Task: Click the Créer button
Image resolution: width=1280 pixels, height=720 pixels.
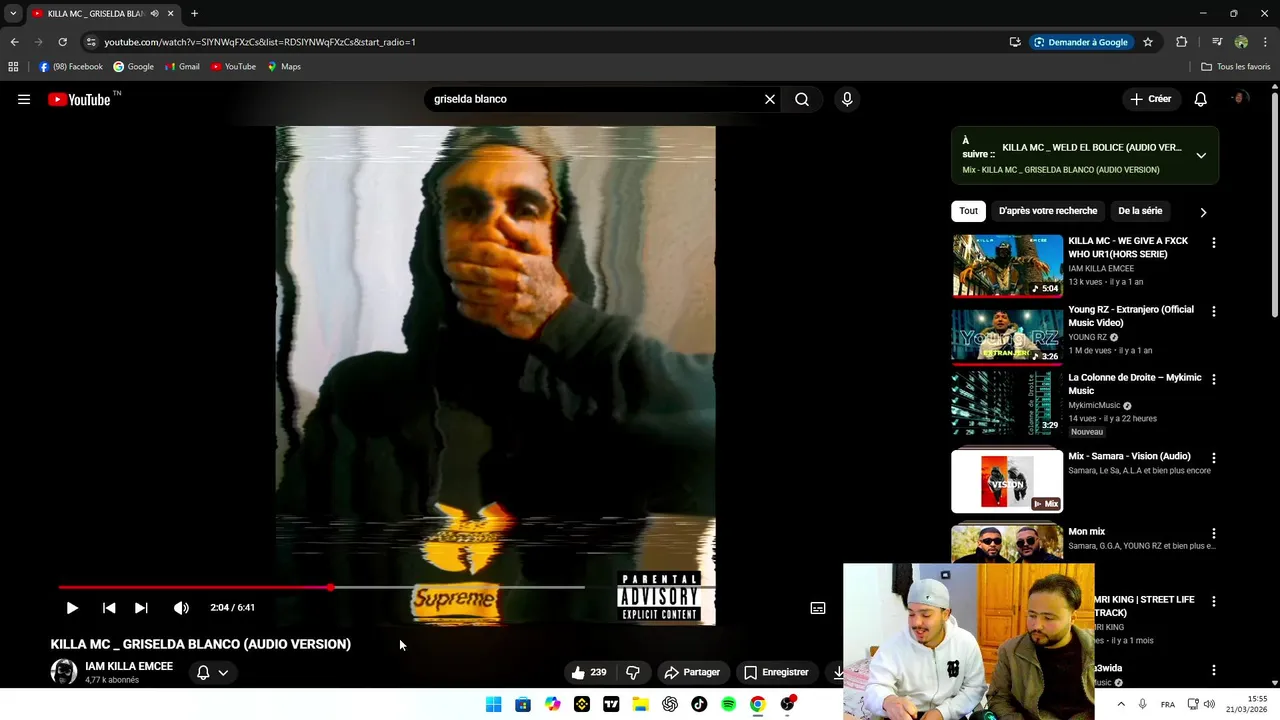Action: pyautogui.click(x=1151, y=99)
